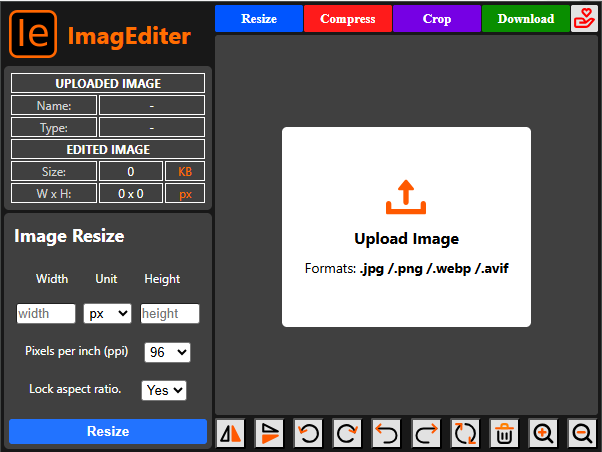The height and width of the screenshot is (452, 602).
Task: Click the Type: label cell
Action: click(54, 127)
